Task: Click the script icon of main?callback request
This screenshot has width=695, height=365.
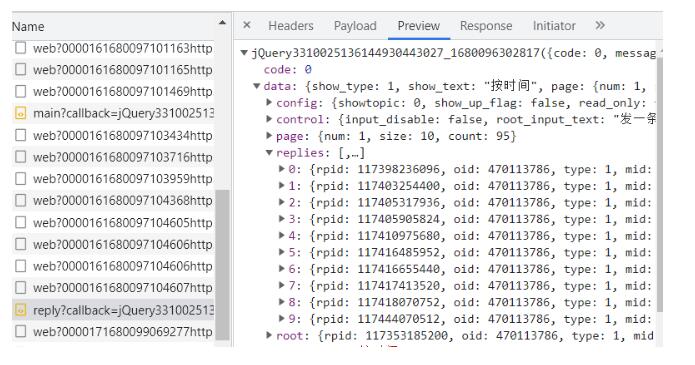Action: click(20, 114)
